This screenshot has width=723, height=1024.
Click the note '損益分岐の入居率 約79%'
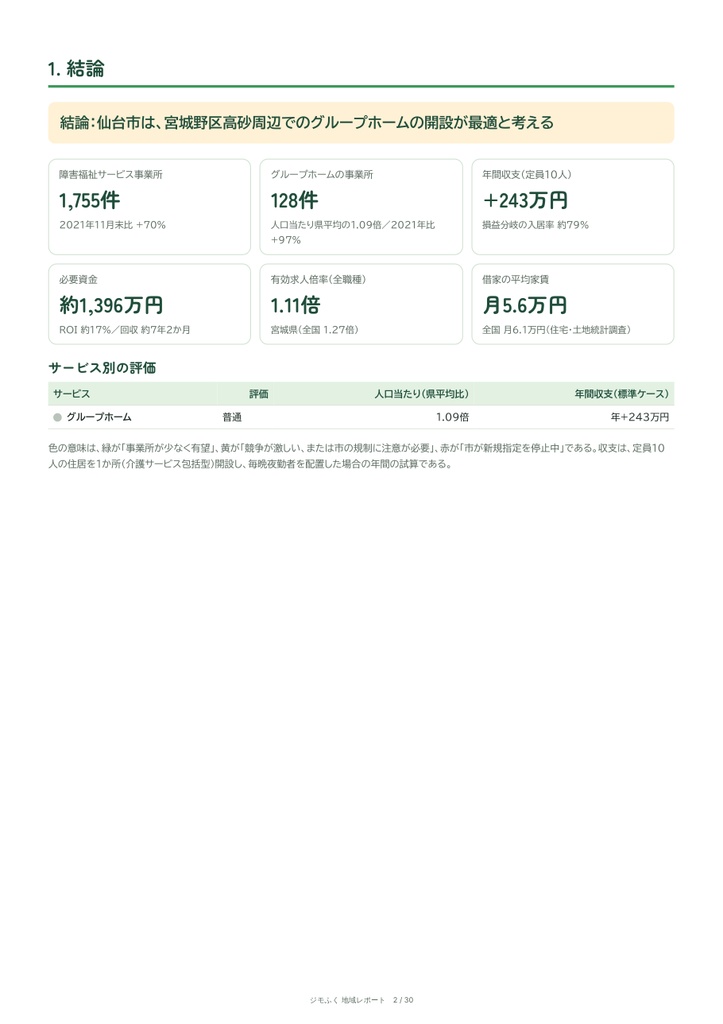536,225
